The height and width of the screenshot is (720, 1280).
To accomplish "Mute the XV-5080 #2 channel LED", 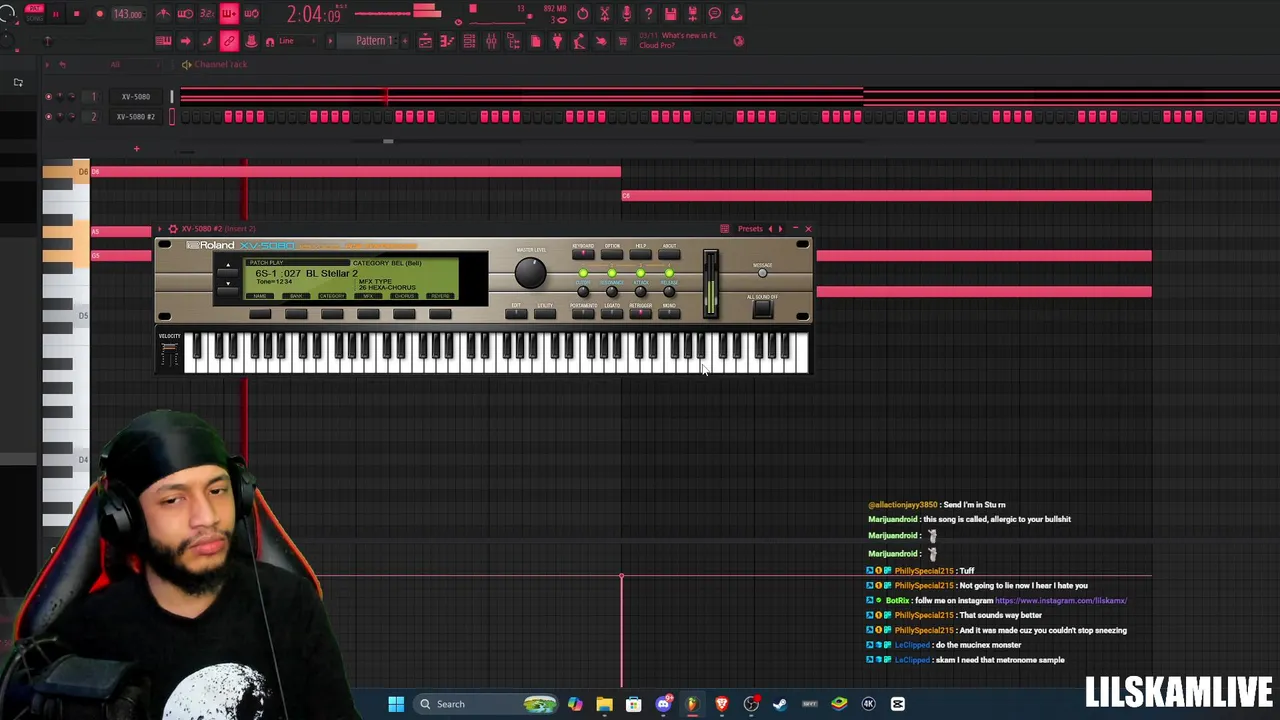I will tap(48, 117).
